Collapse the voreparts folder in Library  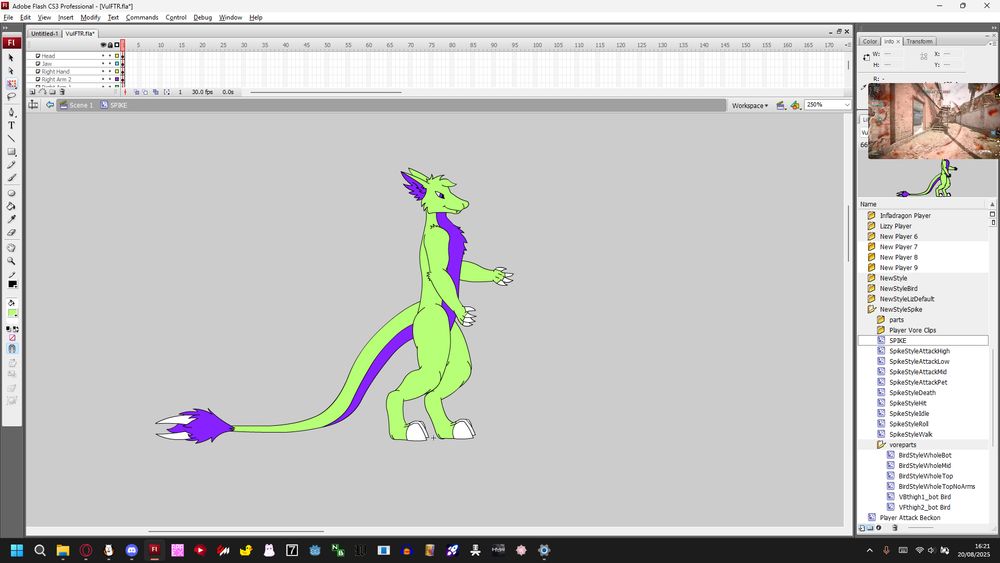[x=882, y=445]
